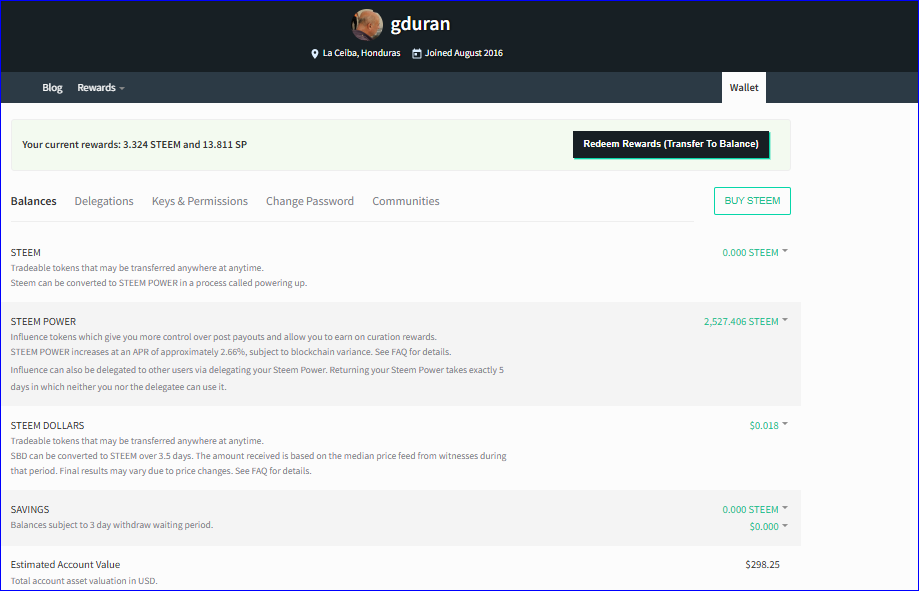Click the location pin icon

click(x=315, y=53)
